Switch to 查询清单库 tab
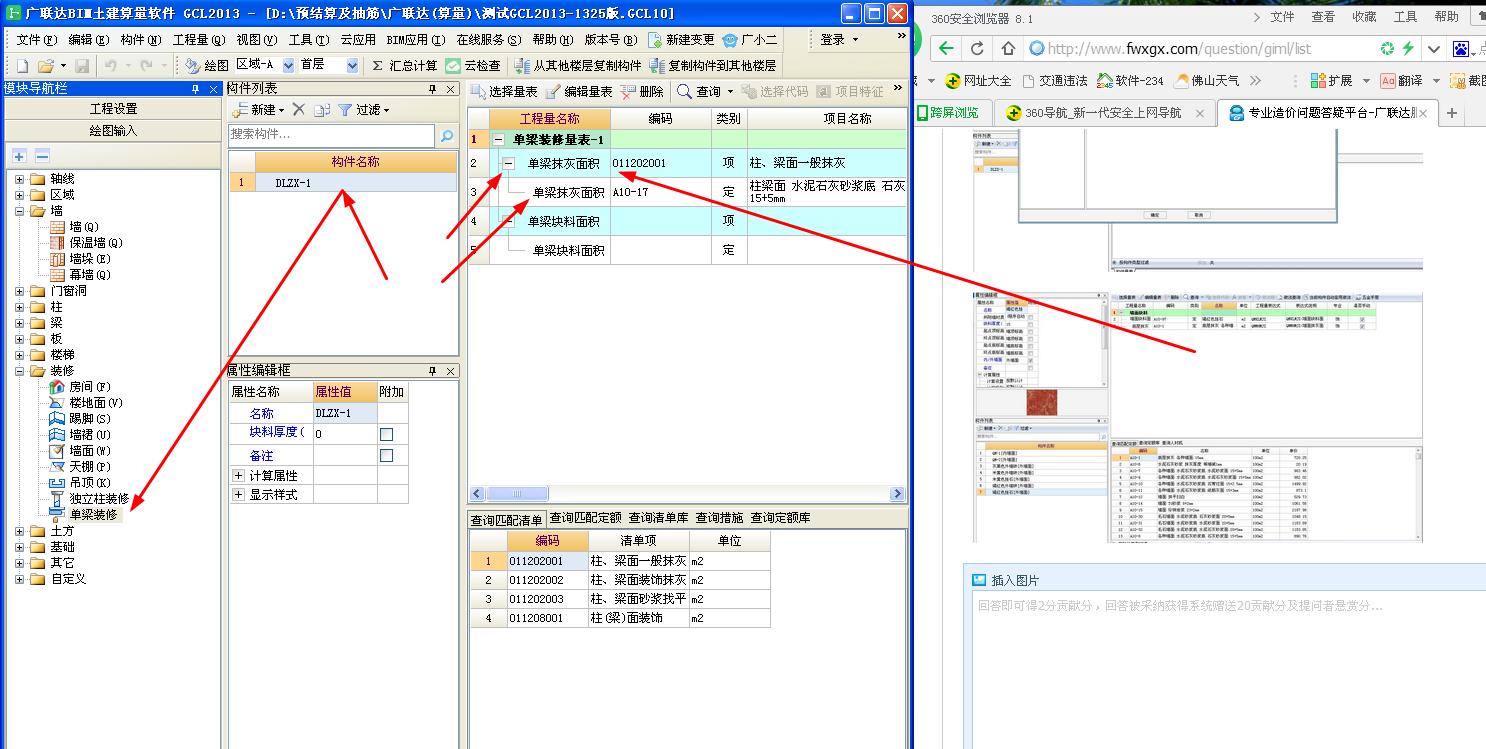Screen dimensions: 1486x749 658,518
